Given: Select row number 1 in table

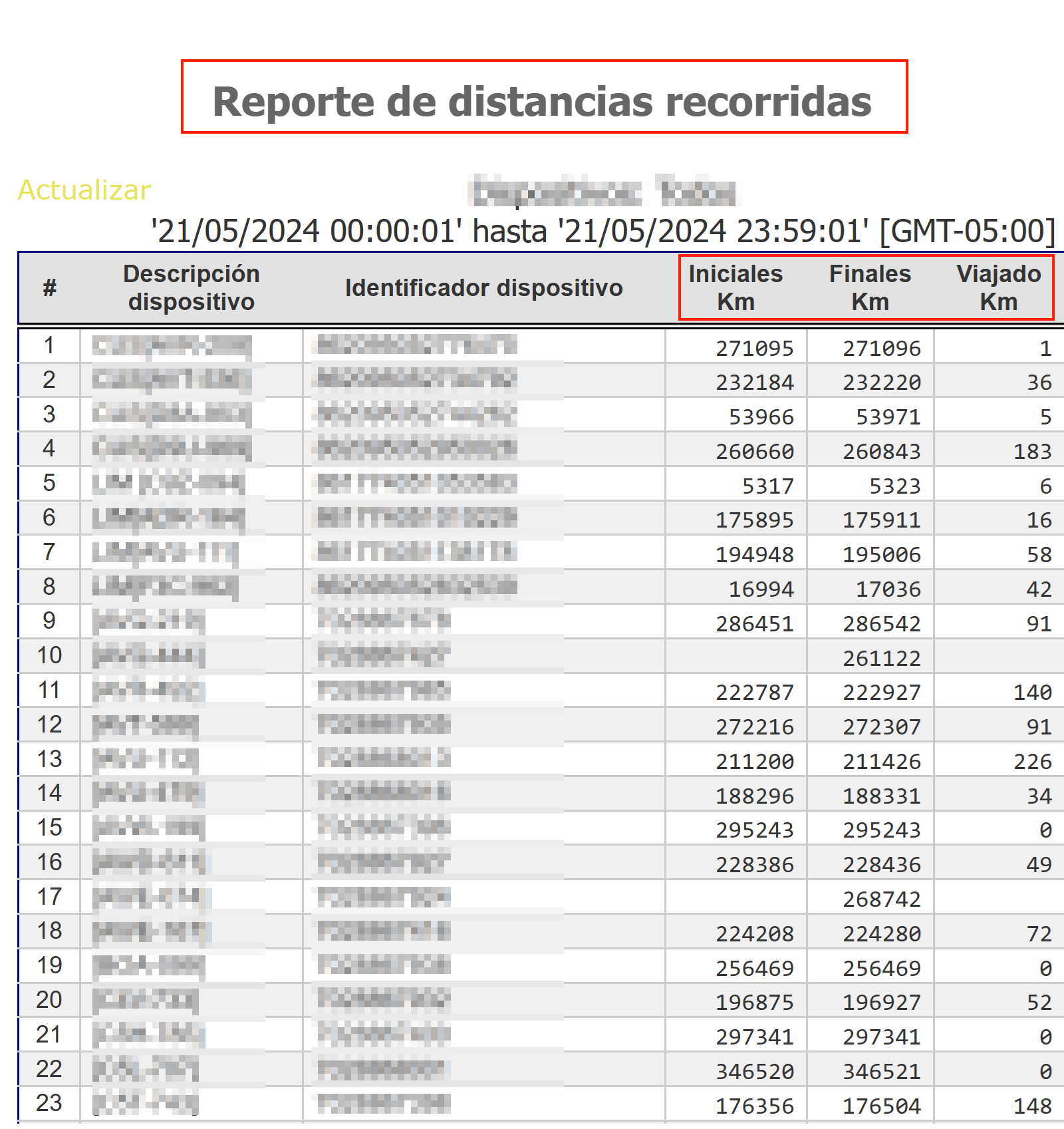Looking at the screenshot, I should [49, 345].
